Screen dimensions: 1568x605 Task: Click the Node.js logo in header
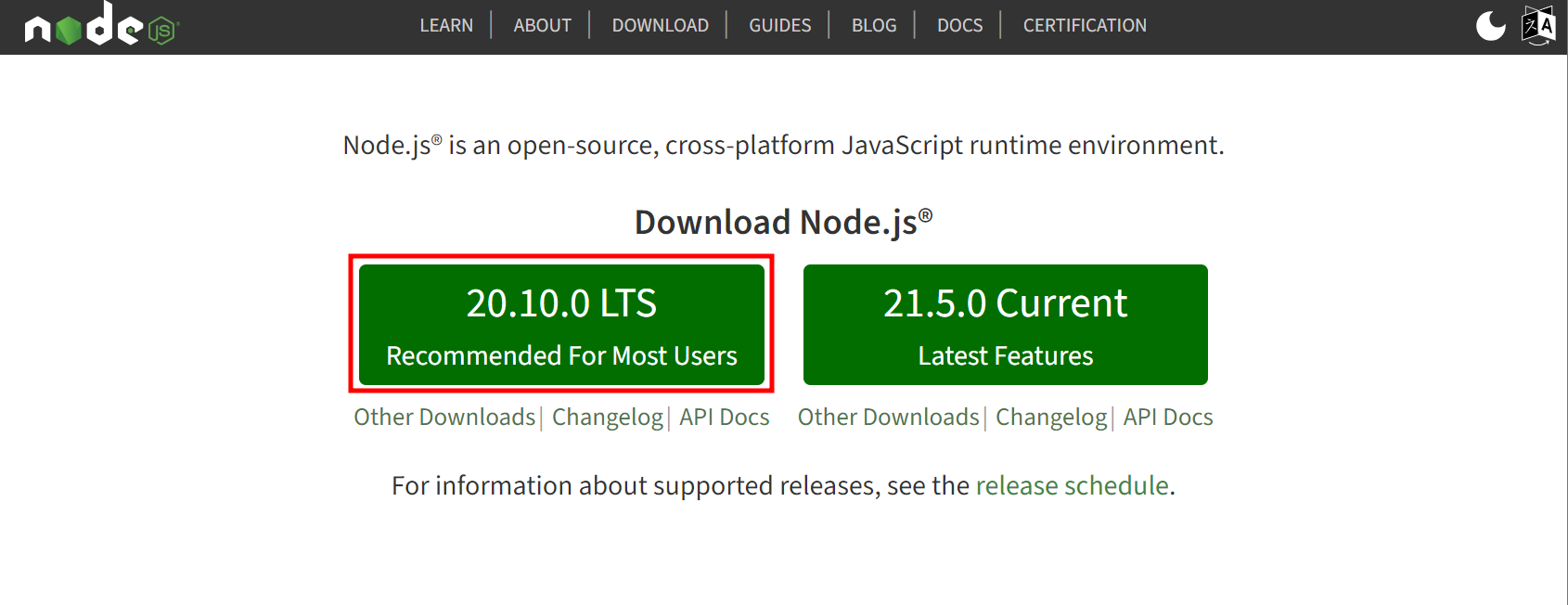(101, 24)
